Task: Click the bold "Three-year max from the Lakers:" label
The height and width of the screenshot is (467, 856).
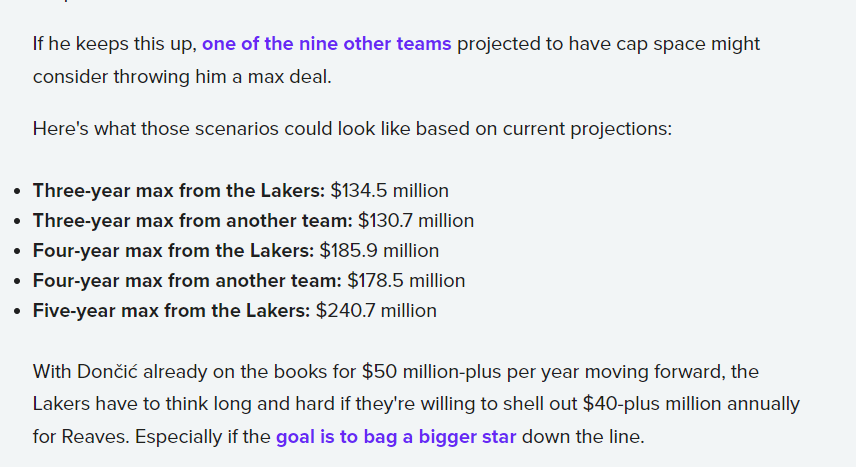Action: [179, 190]
